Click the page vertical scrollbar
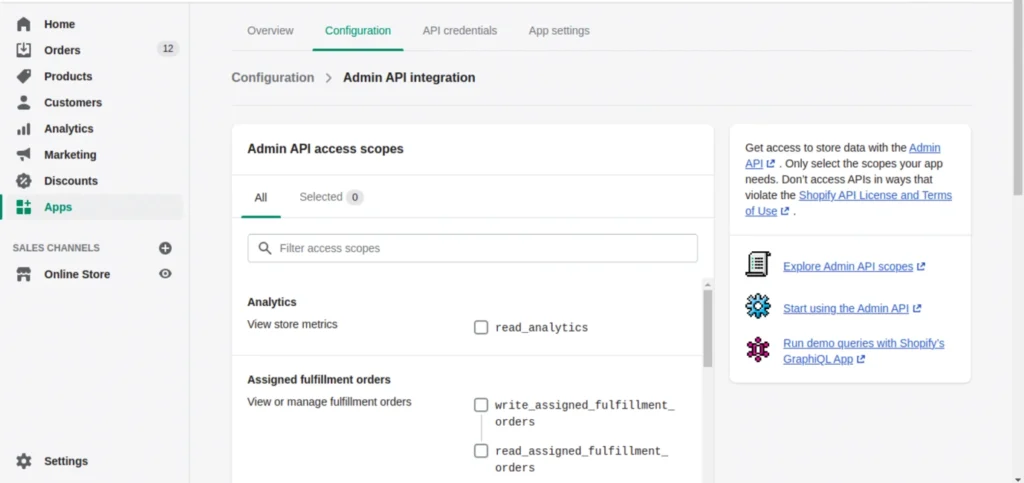1024x483 pixels. 1018,99
